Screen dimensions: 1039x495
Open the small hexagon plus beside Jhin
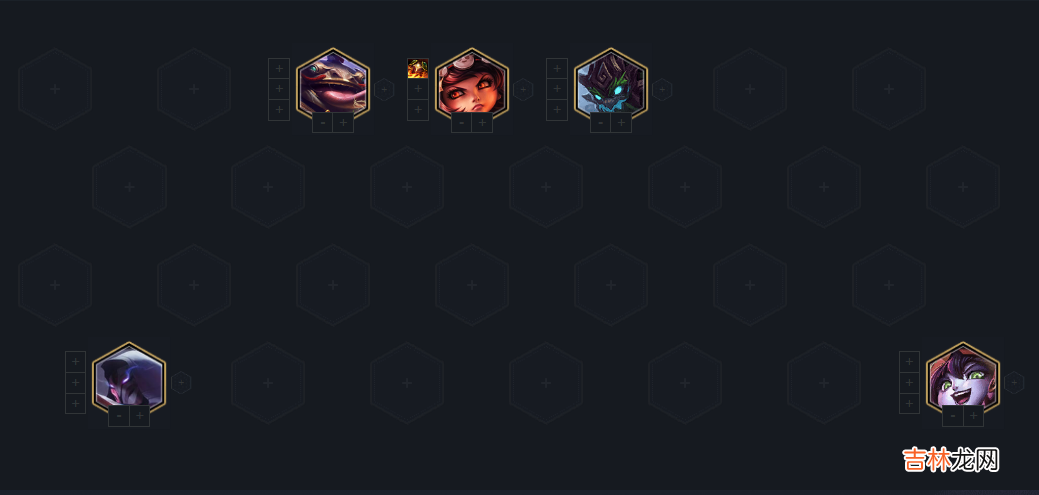(181, 382)
